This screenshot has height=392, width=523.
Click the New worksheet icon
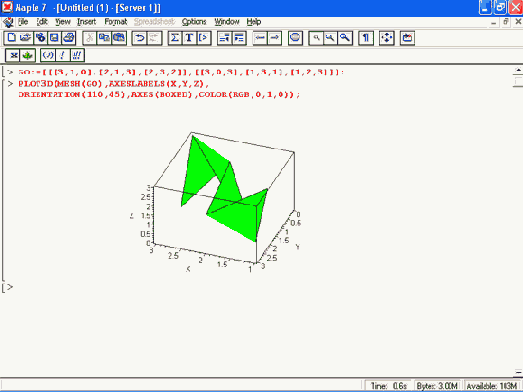pyautogui.click(x=11, y=38)
